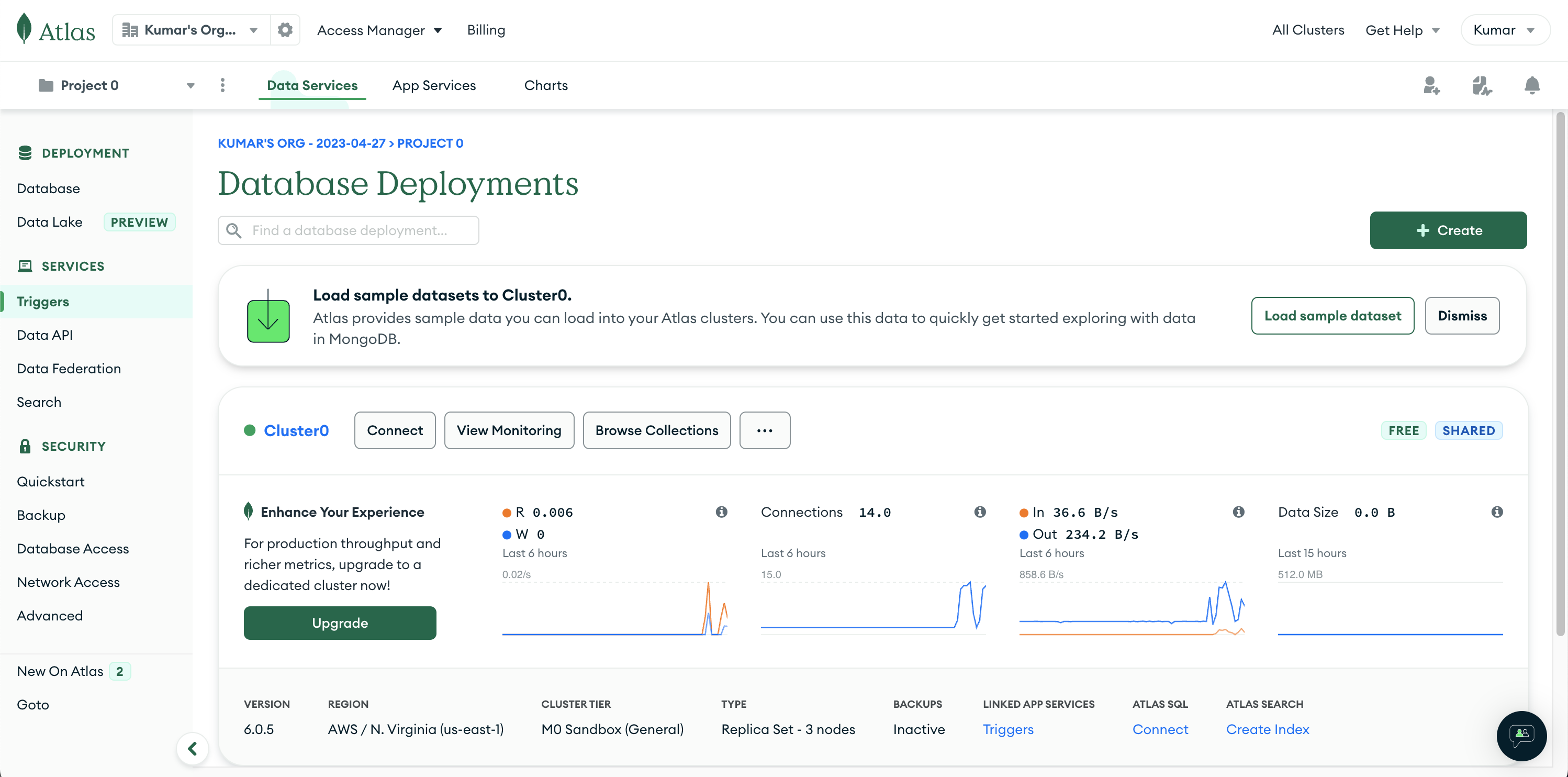
Task: Open Database Access in sidebar
Action: point(73,549)
